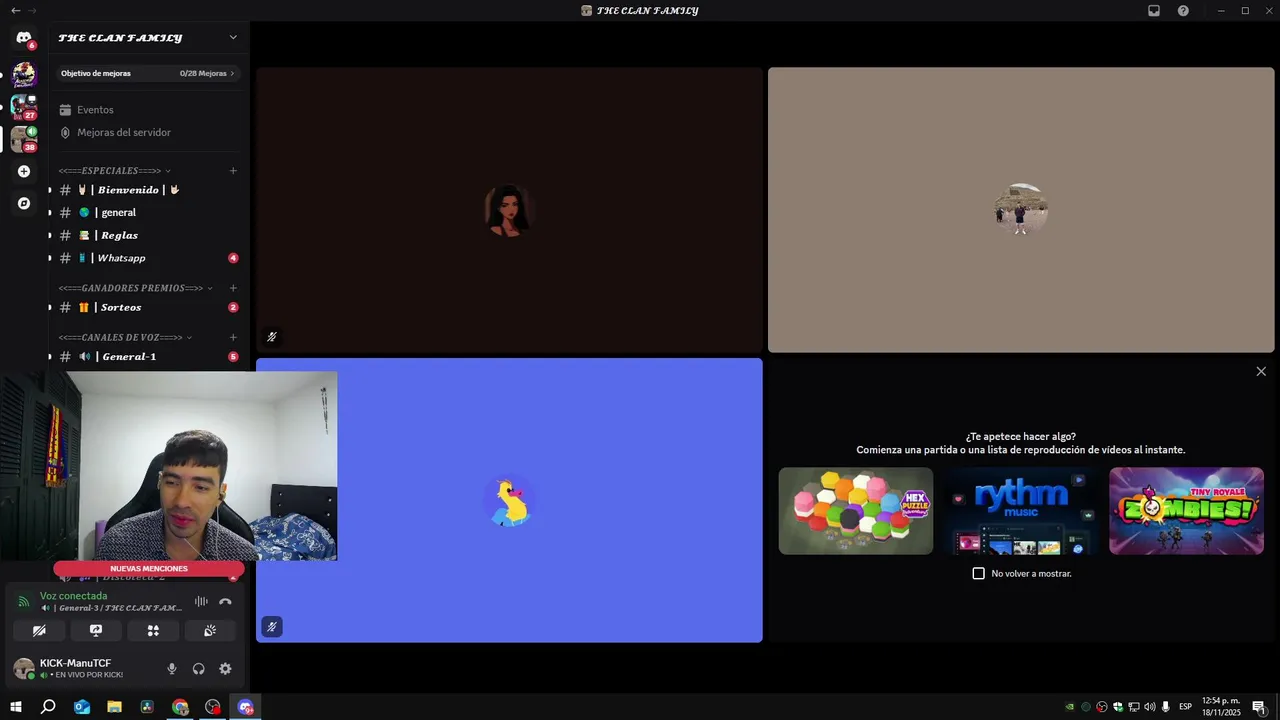Collapse the CANALES DE VOZ category
This screenshot has width=1280, height=720.
pyautogui.click(x=126, y=337)
